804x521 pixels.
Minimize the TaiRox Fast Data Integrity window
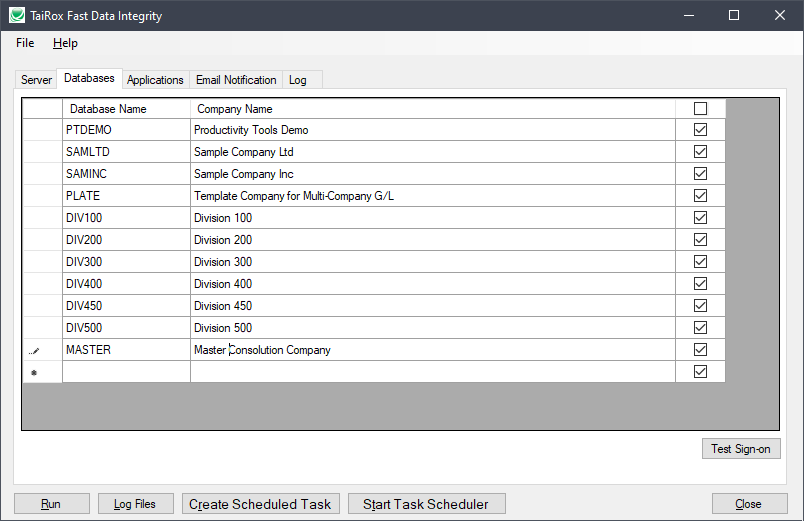[689, 15]
